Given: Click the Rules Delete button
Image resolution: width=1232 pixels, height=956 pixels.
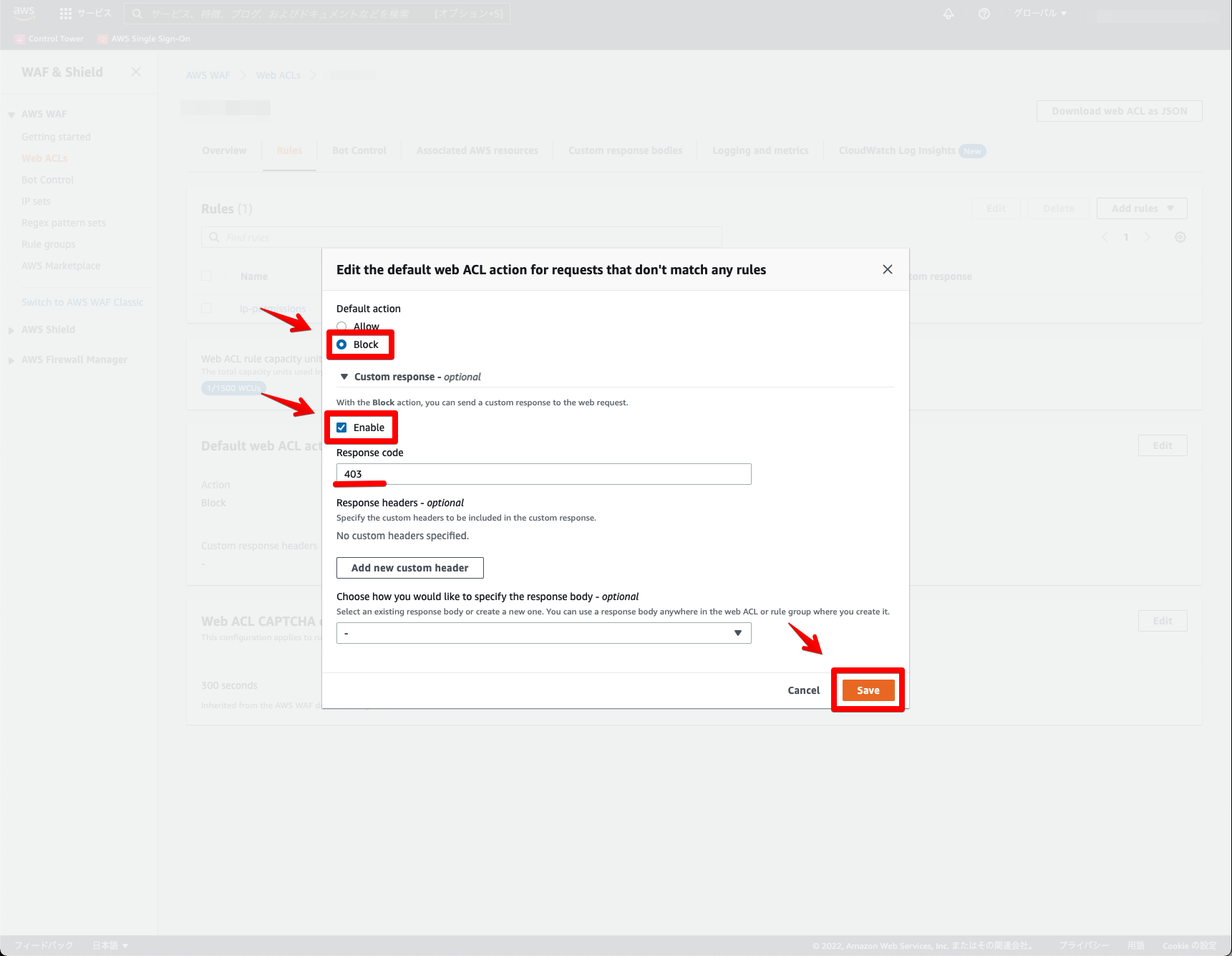Looking at the screenshot, I should click(x=1058, y=208).
